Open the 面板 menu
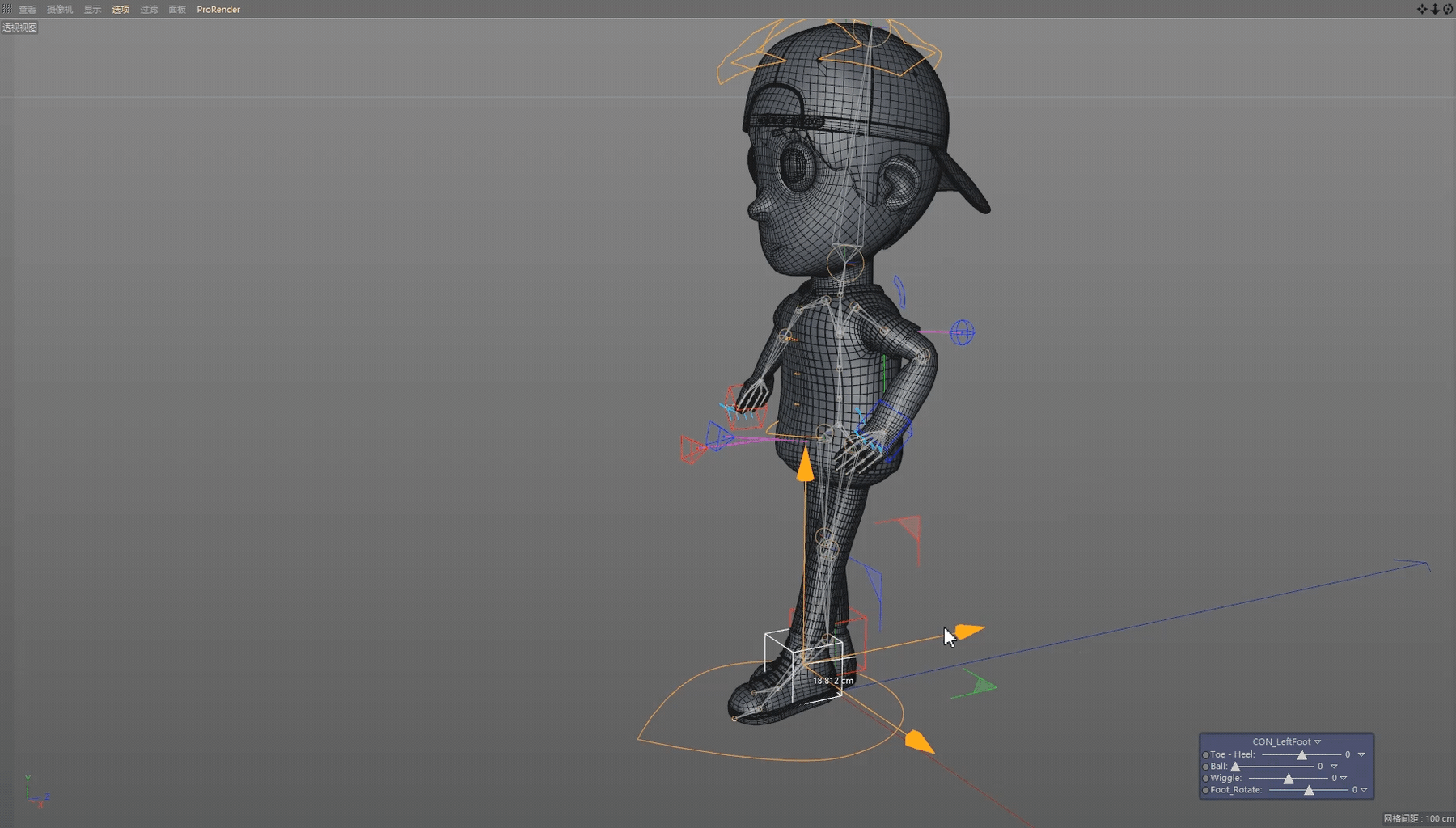Image resolution: width=1456 pixels, height=828 pixels. pyautogui.click(x=177, y=10)
